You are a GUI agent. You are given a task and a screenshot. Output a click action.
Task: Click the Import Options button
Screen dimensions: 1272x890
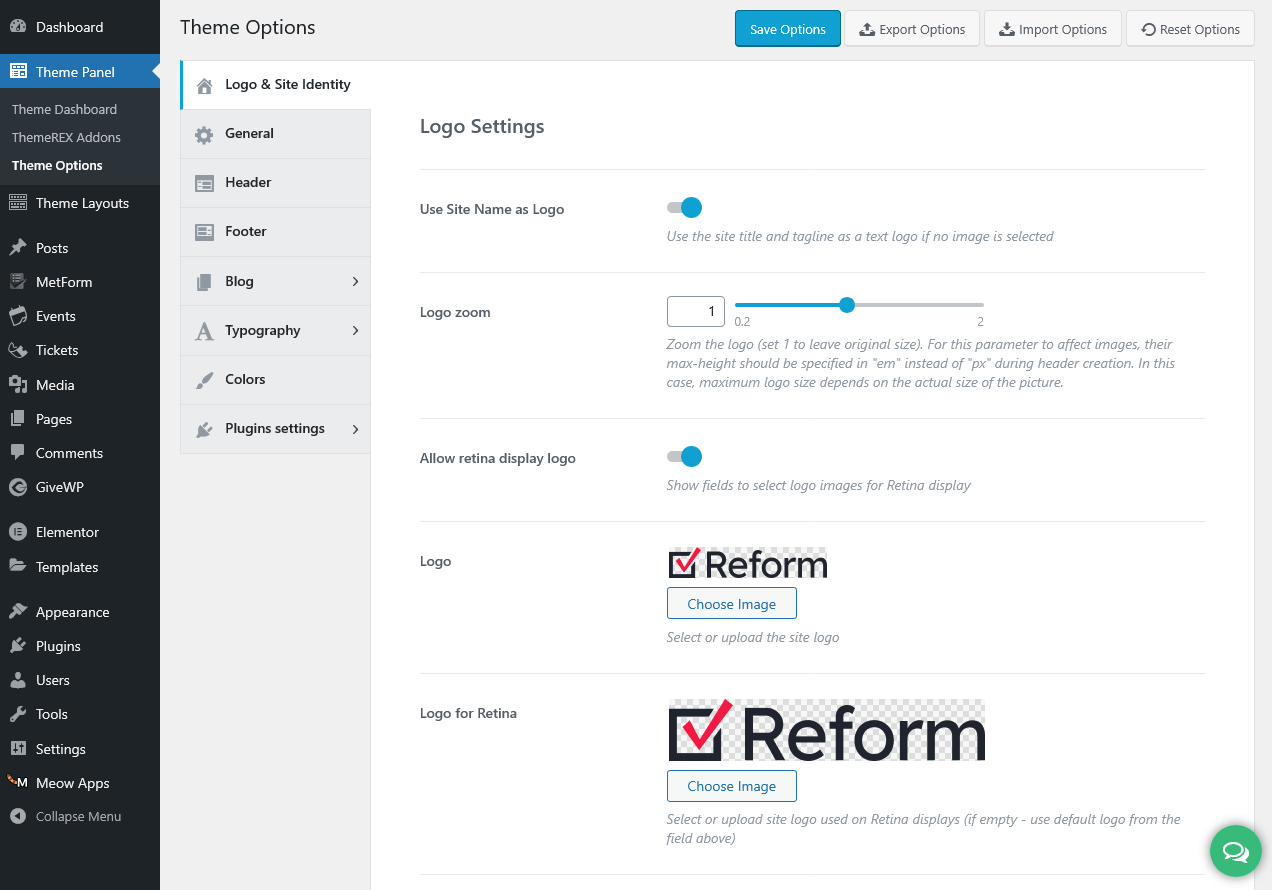click(x=1053, y=29)
